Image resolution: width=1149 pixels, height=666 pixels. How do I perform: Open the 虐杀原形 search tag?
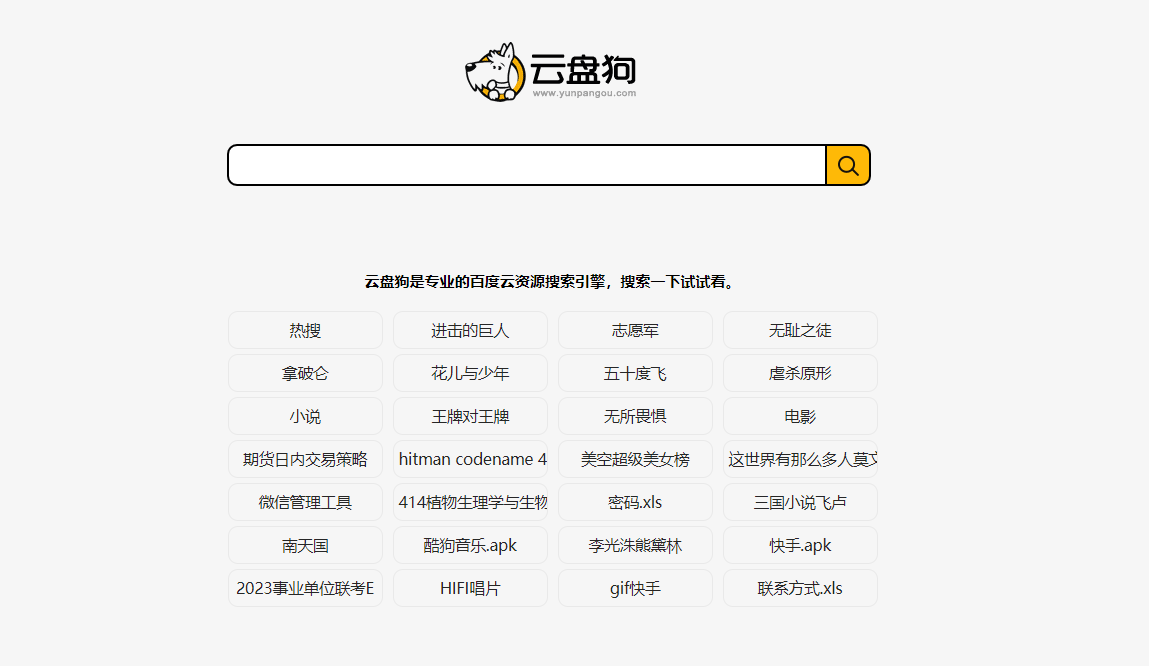coord(800,373)
